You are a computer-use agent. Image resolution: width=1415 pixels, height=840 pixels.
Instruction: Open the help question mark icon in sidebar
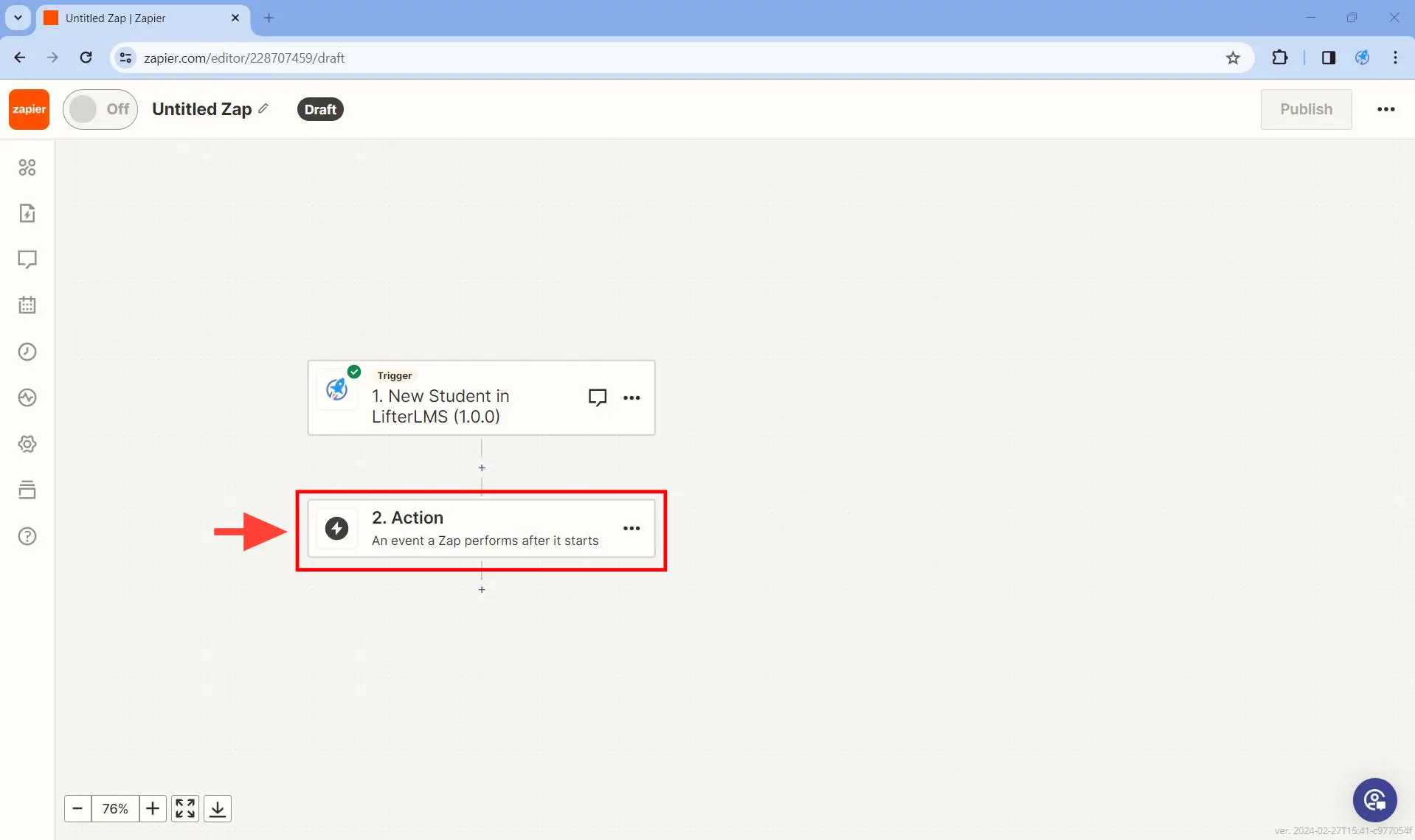tap(27, 536)
